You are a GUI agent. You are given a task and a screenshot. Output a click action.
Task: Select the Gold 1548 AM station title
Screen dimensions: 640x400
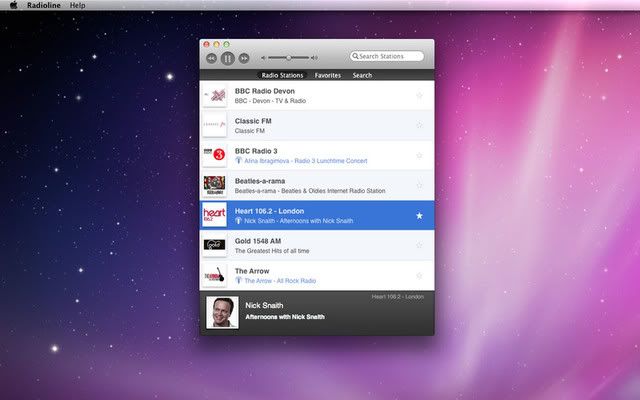tap(258, 241)
